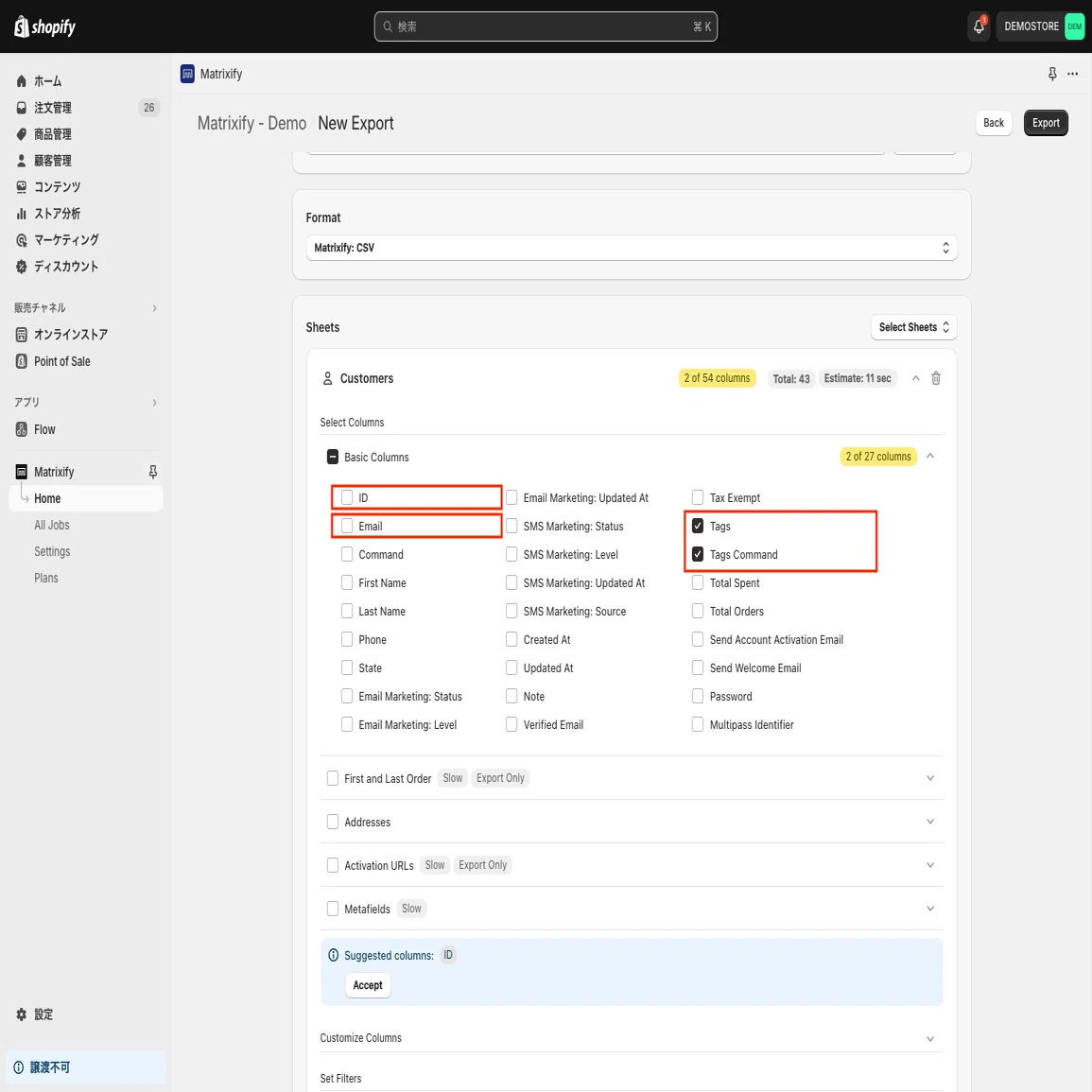
Task: Expand the Addresses section chevron
Action: (930, 822)
